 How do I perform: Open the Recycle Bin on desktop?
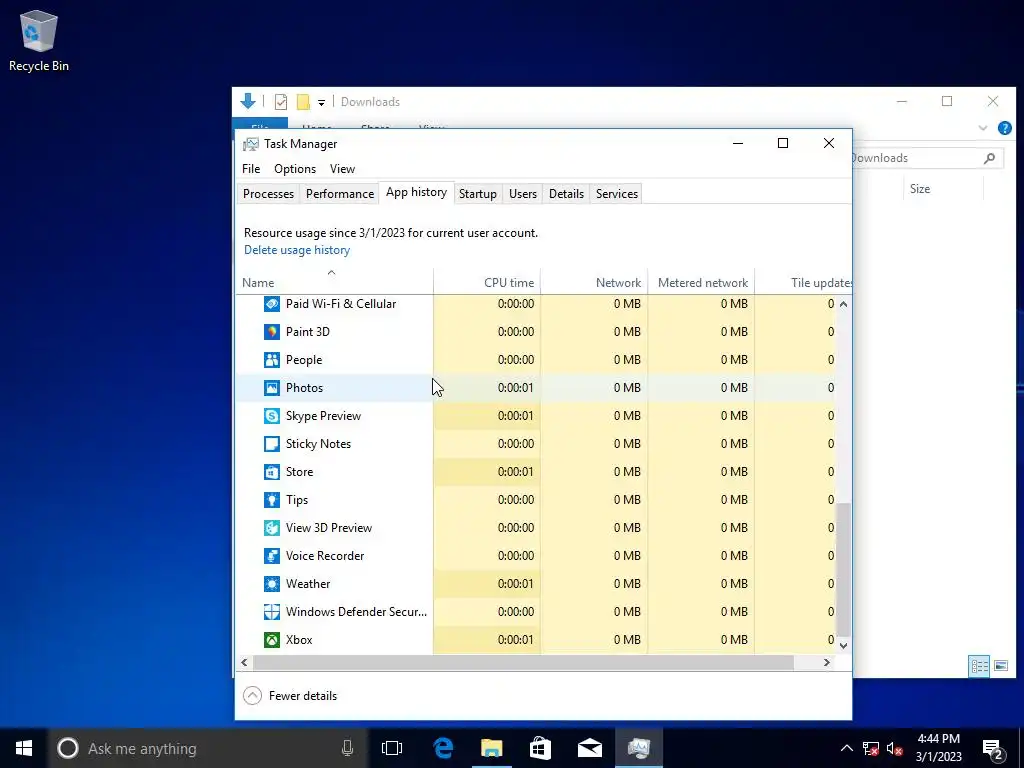[x=39, y=40]
